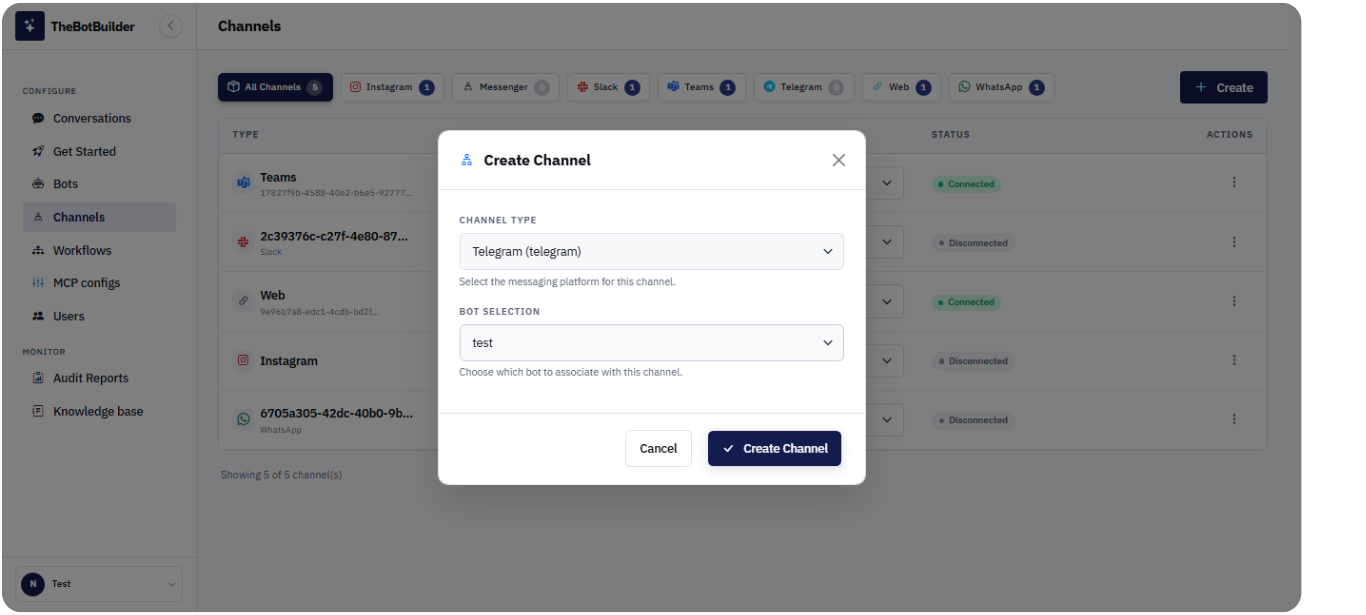This screenshot has height=615, width=1366.
Task: Click the Teams channel type icon
Action: [x=243, y=183]
